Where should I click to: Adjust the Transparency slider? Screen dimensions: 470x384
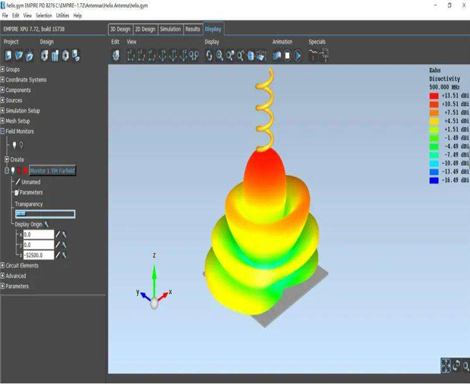pyautogui.click(x=45, y=214)
